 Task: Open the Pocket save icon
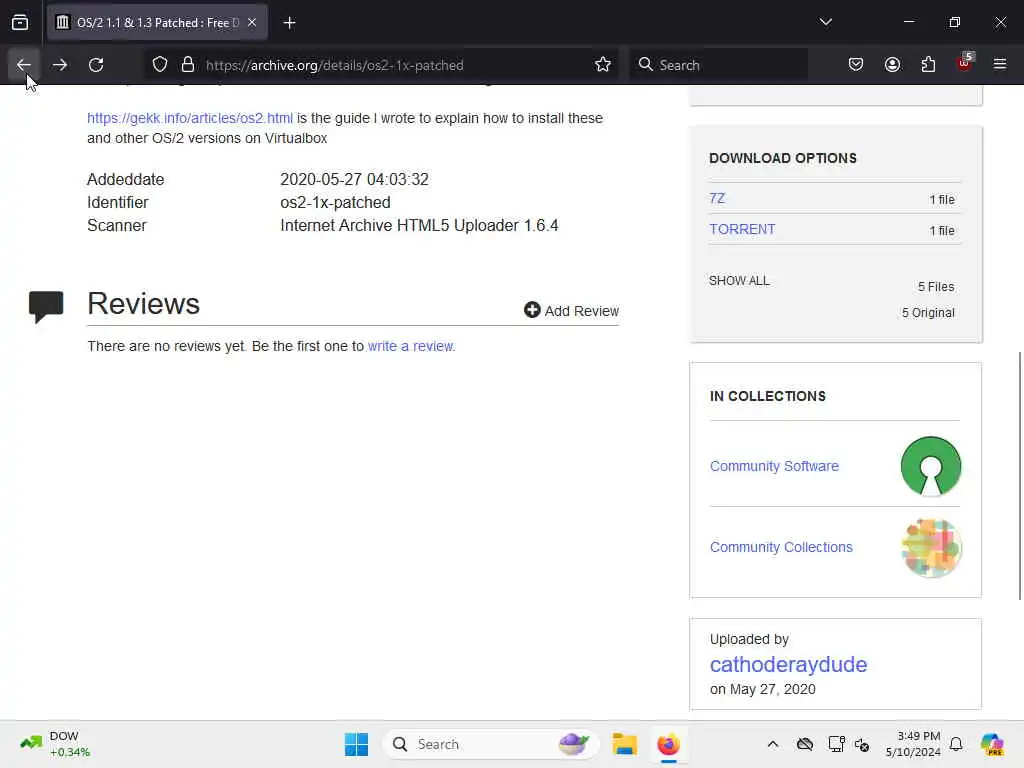pos(856,65)
